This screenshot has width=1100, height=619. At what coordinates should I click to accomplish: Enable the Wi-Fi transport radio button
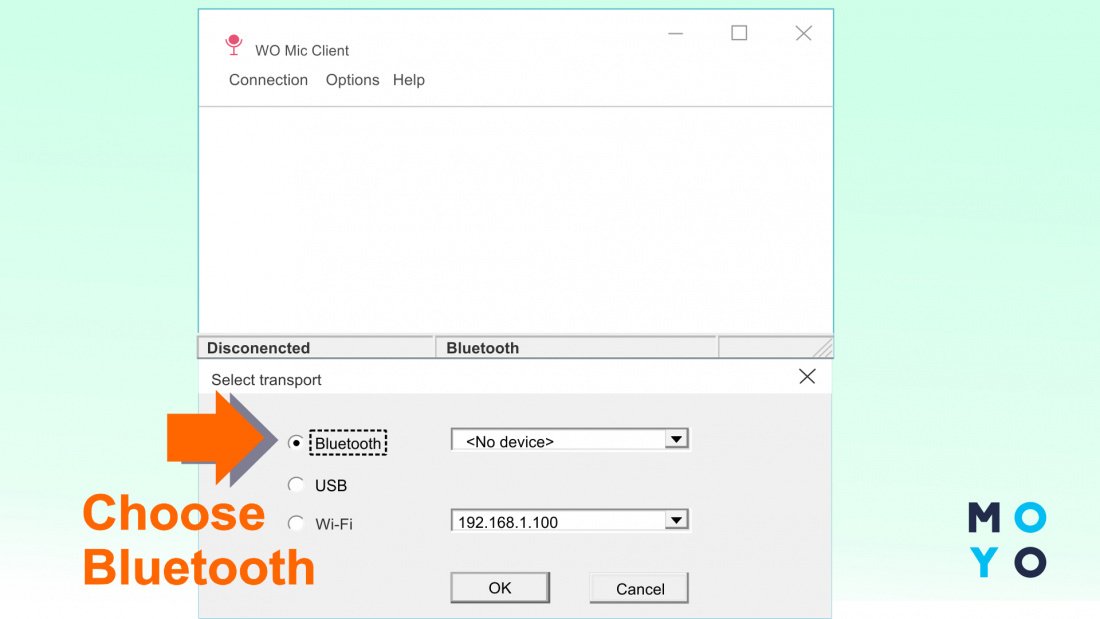click(x=295, y=523)
